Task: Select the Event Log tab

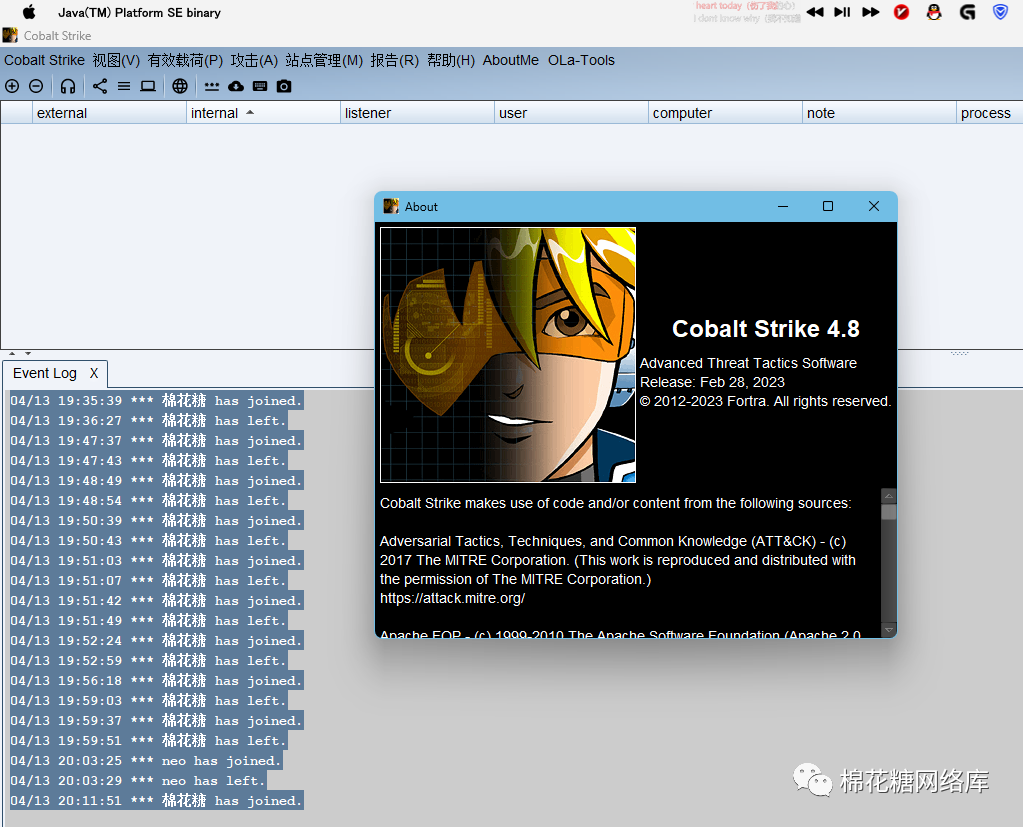Action: coord(45,373)
